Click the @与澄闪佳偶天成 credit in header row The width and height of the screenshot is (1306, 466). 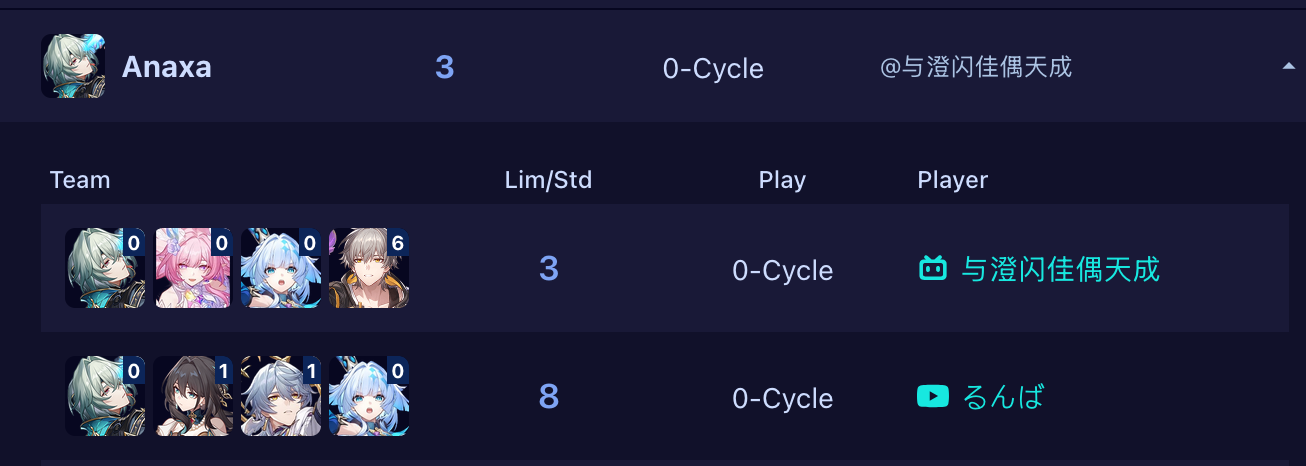click(975, 67)
